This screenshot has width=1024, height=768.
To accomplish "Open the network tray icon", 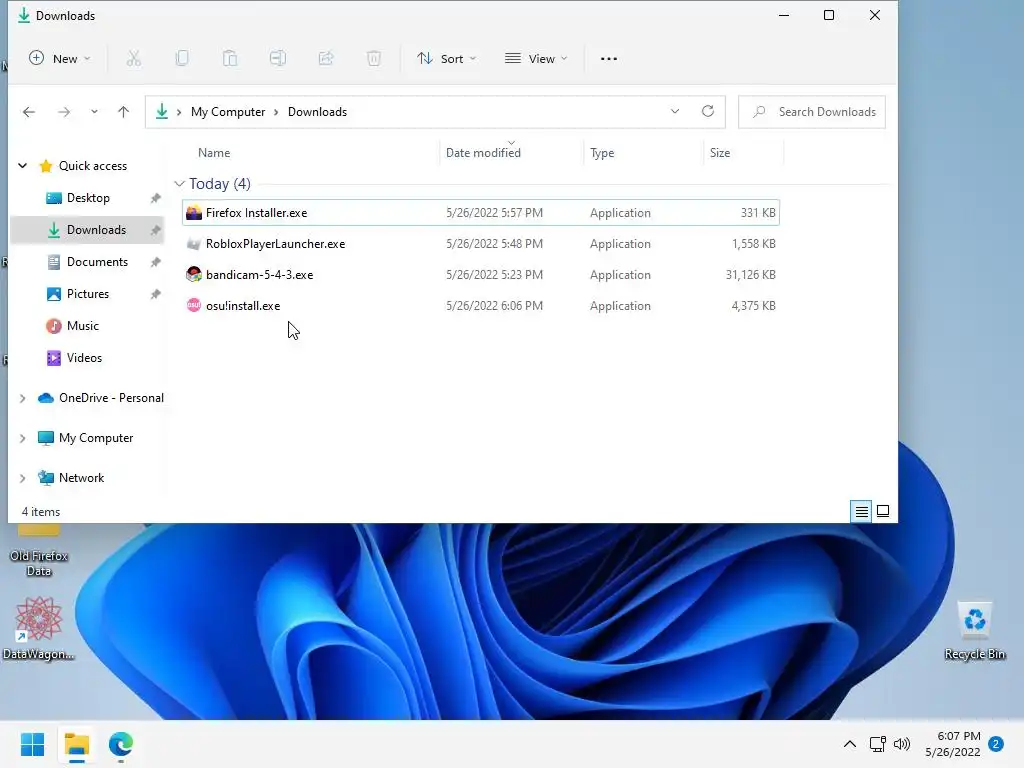I will pyautogui.click(x=877, y=744).
